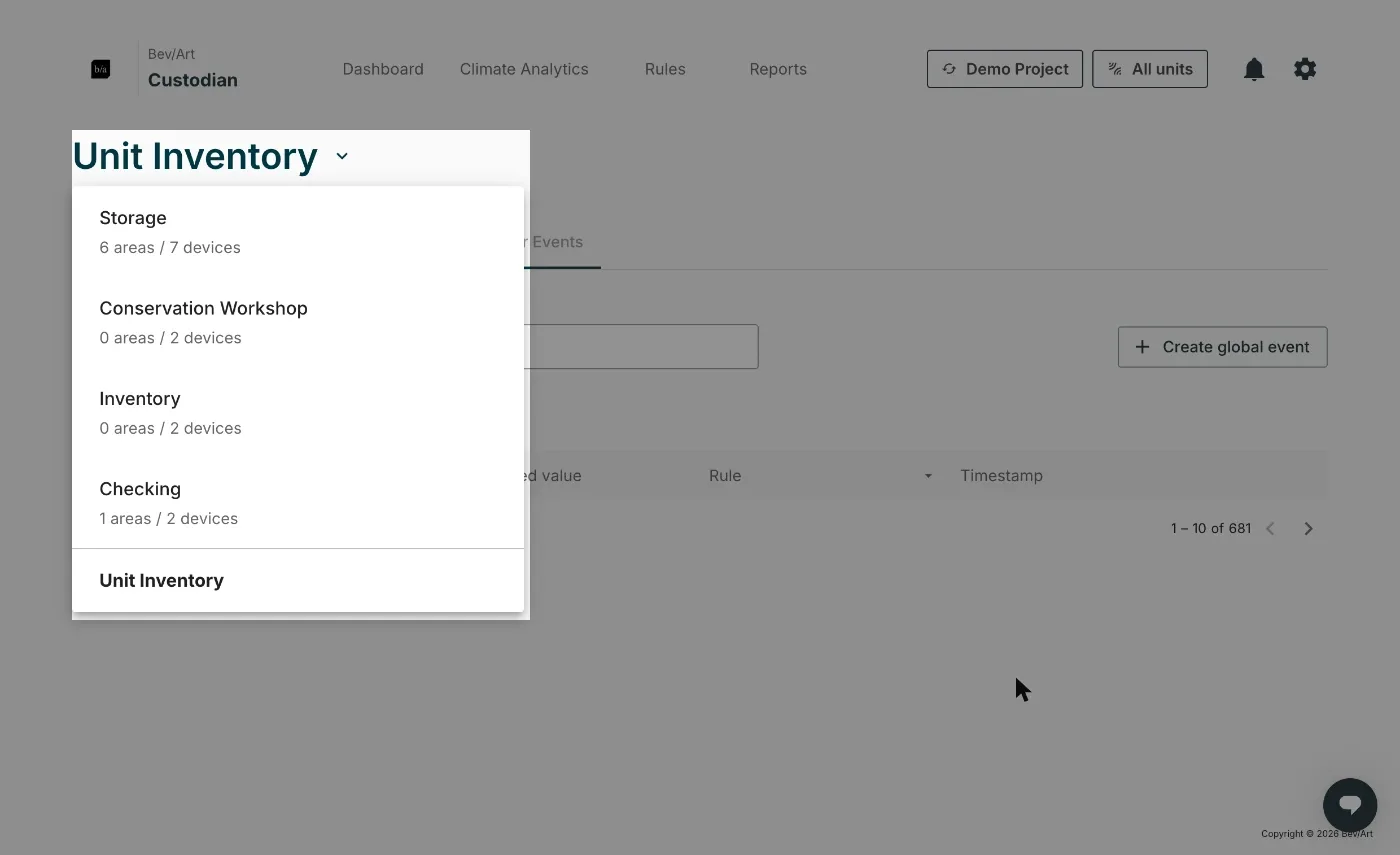1400x855 pixels.
Task: Click the 1 – 10 of 681 pagination text
Action: [x=1211, y=528]
